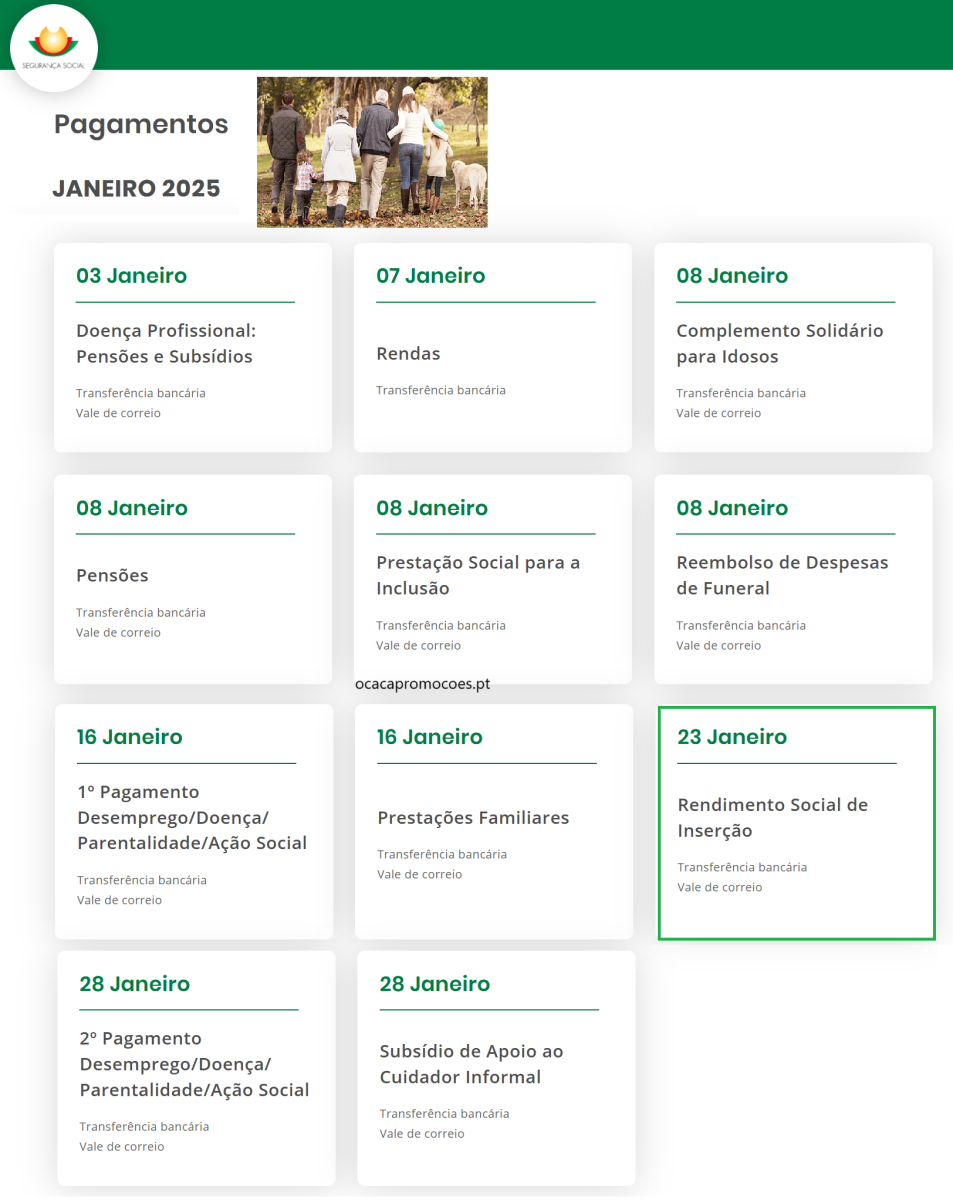Select the '03 Janeiro' date
Screen dimensions: 953x1200
click(x=131, y=275)
